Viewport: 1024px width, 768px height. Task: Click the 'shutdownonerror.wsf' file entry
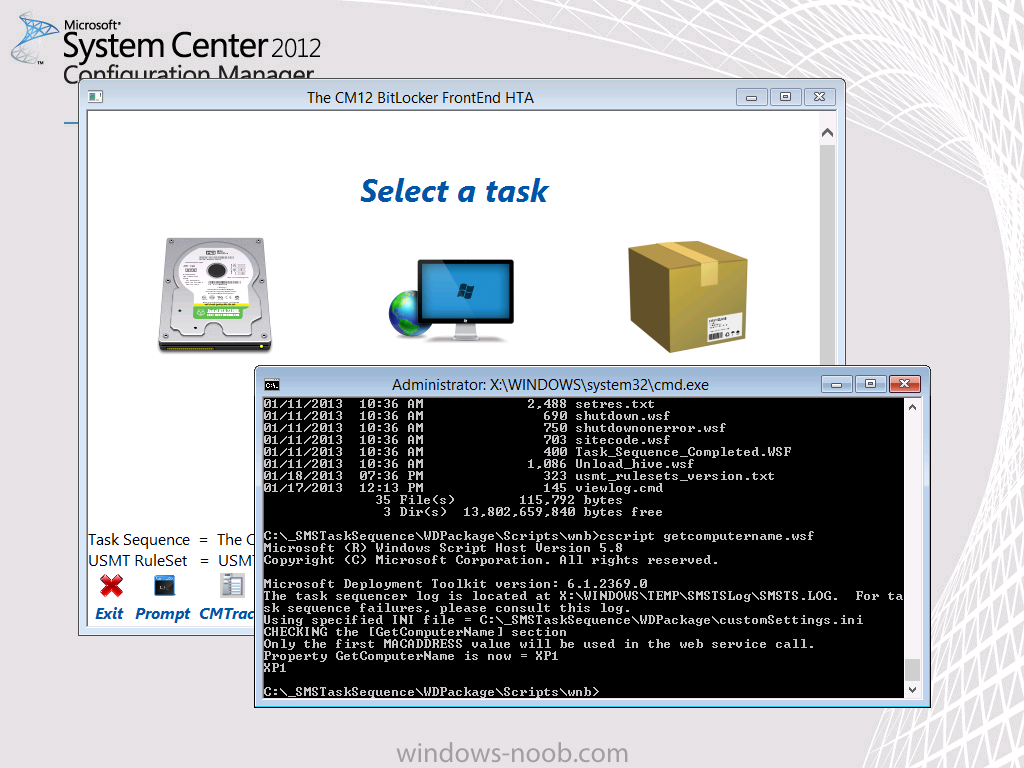[651, 428]
